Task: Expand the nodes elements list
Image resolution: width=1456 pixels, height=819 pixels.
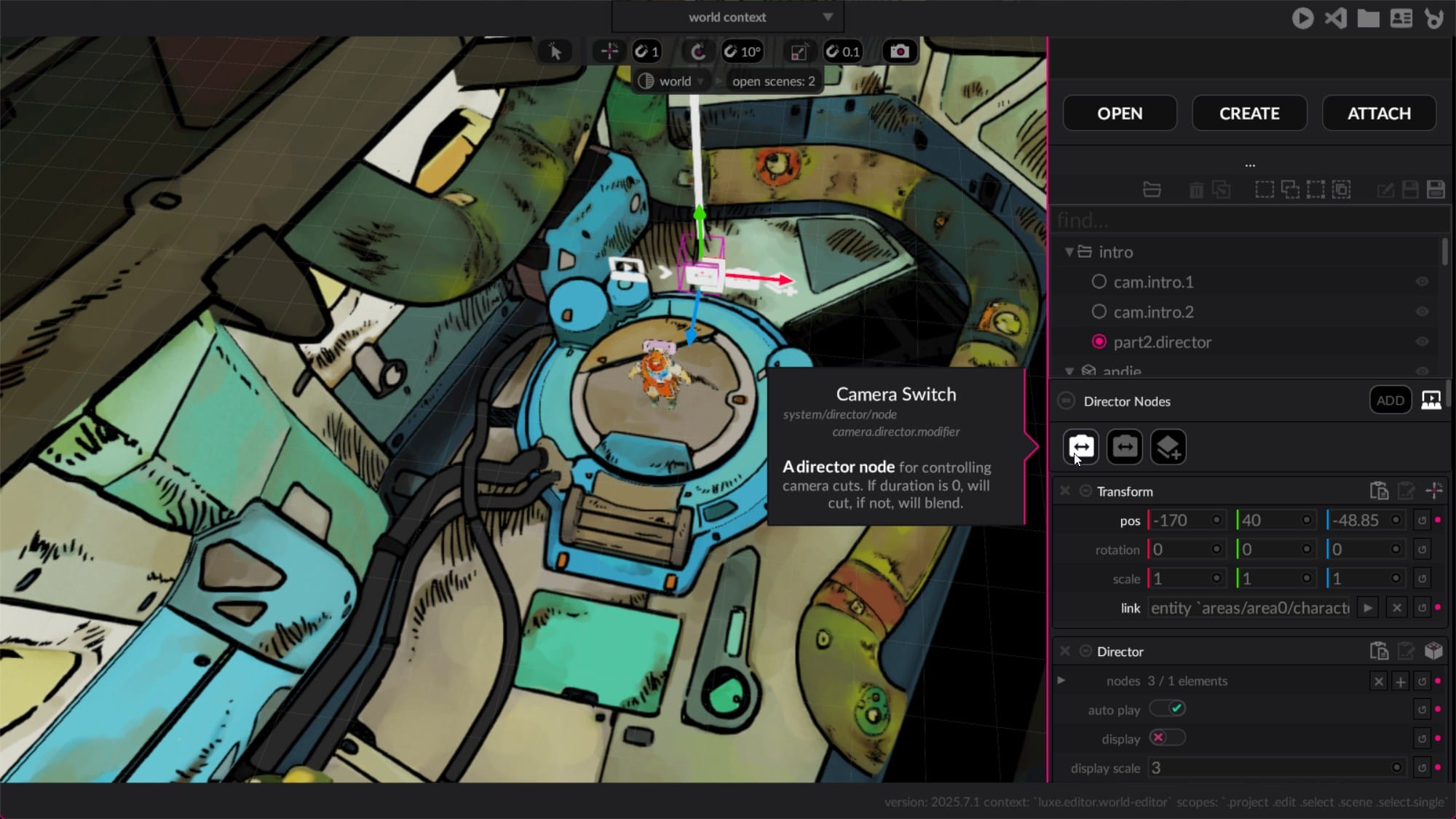Action: pos(1061,681)
